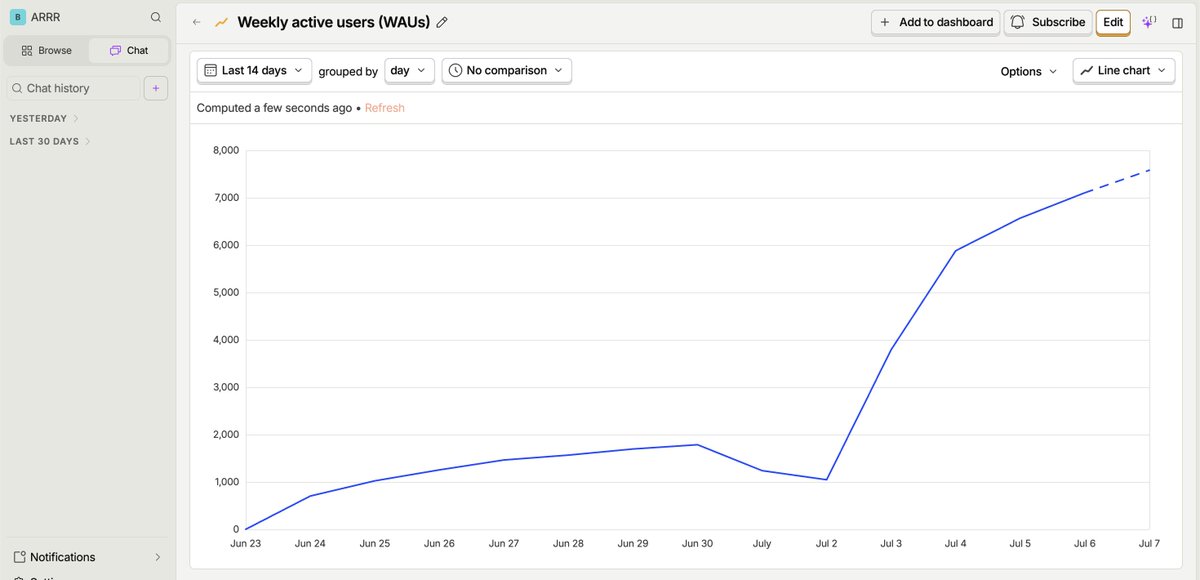
Task: Click the grouped by label
Action: click(x=348, y=71)
